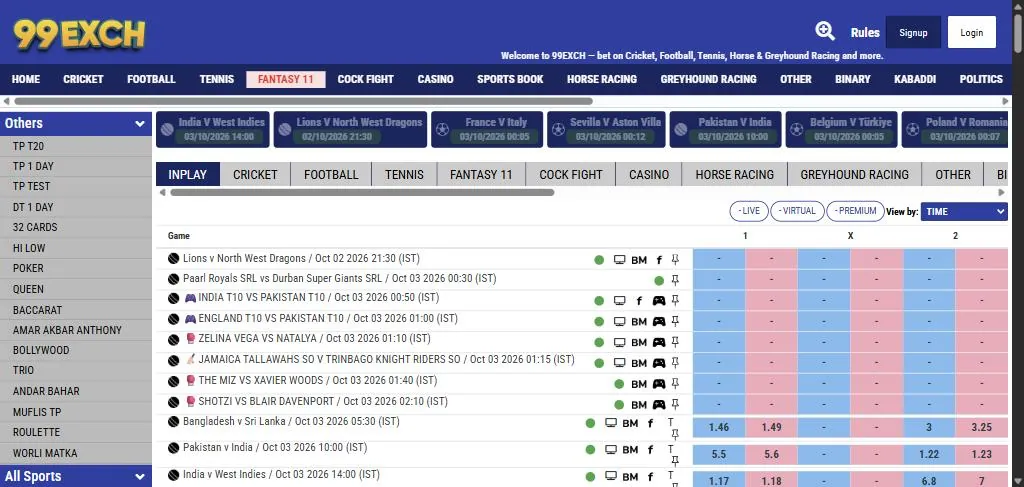Pin the Shotzi vs Blair Davenport match

(x=675, y=404)
